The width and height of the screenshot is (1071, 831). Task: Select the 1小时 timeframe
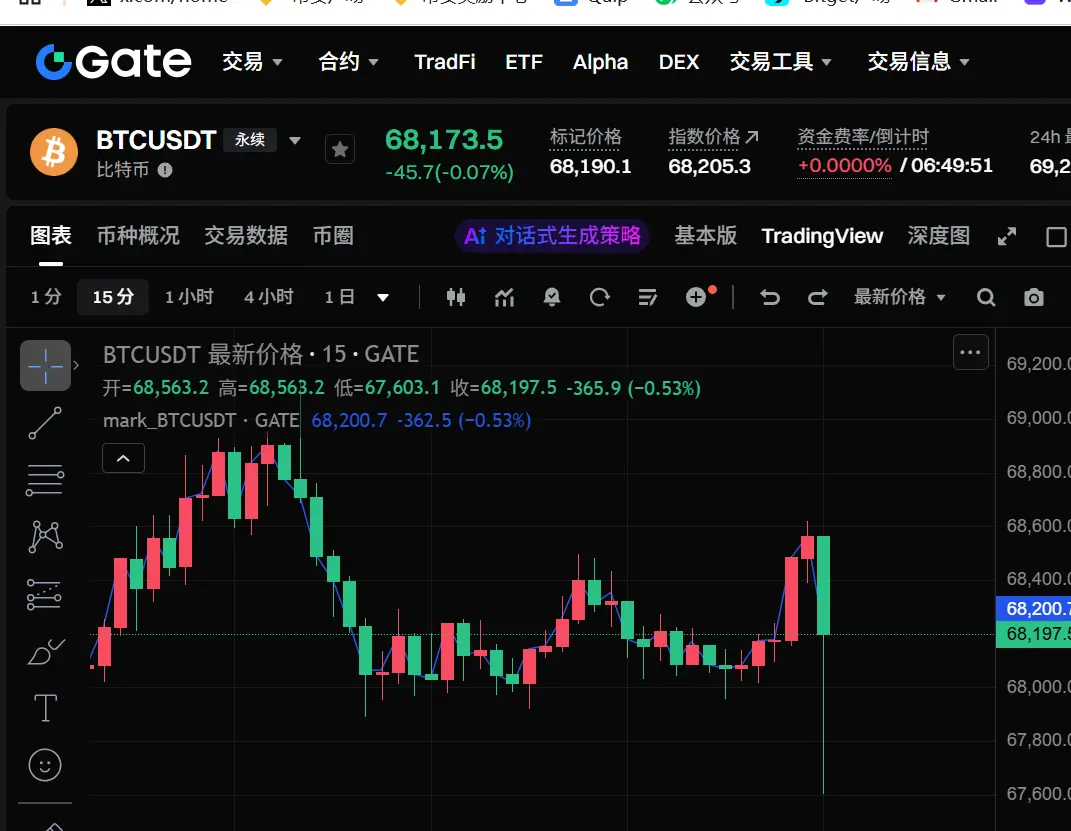(189, 297)
